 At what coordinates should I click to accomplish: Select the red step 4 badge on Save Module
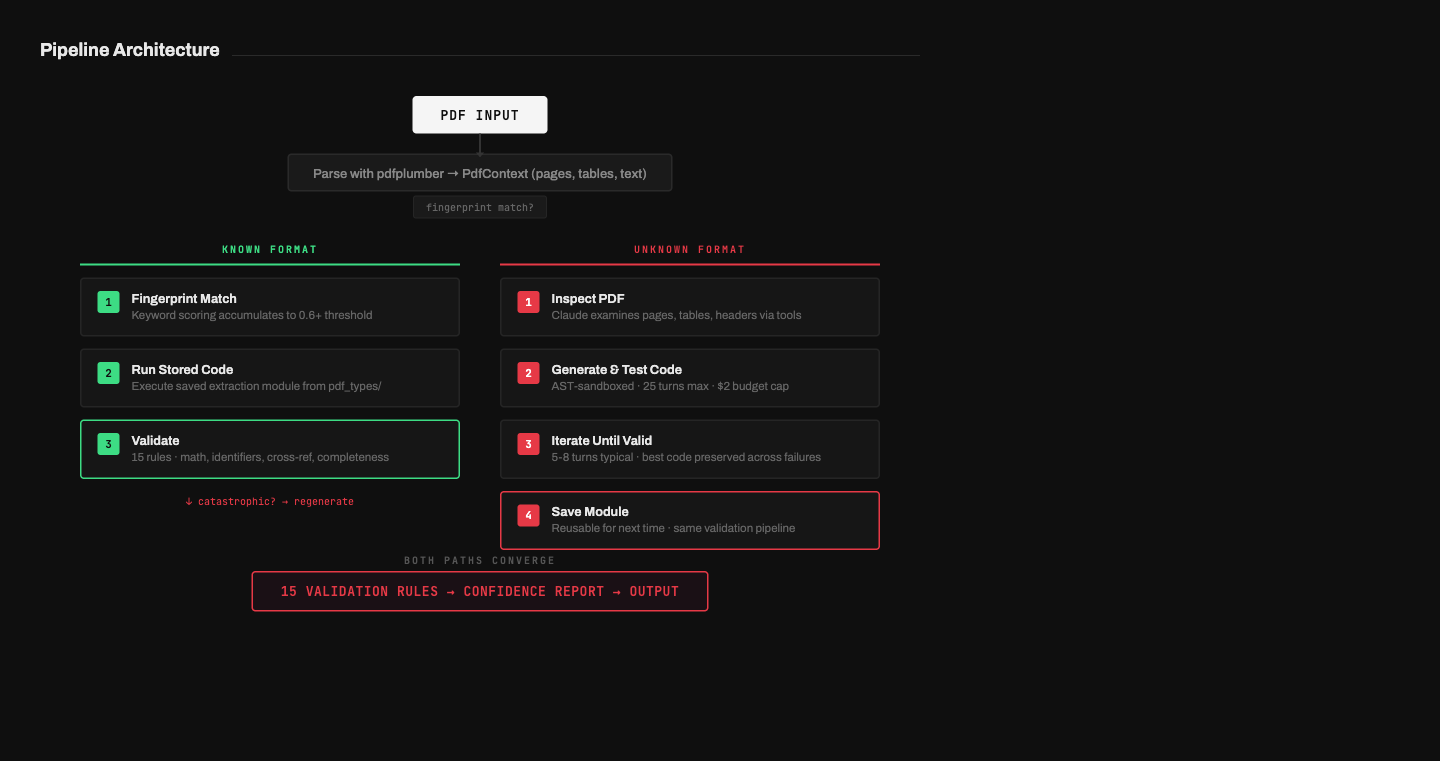528,514
